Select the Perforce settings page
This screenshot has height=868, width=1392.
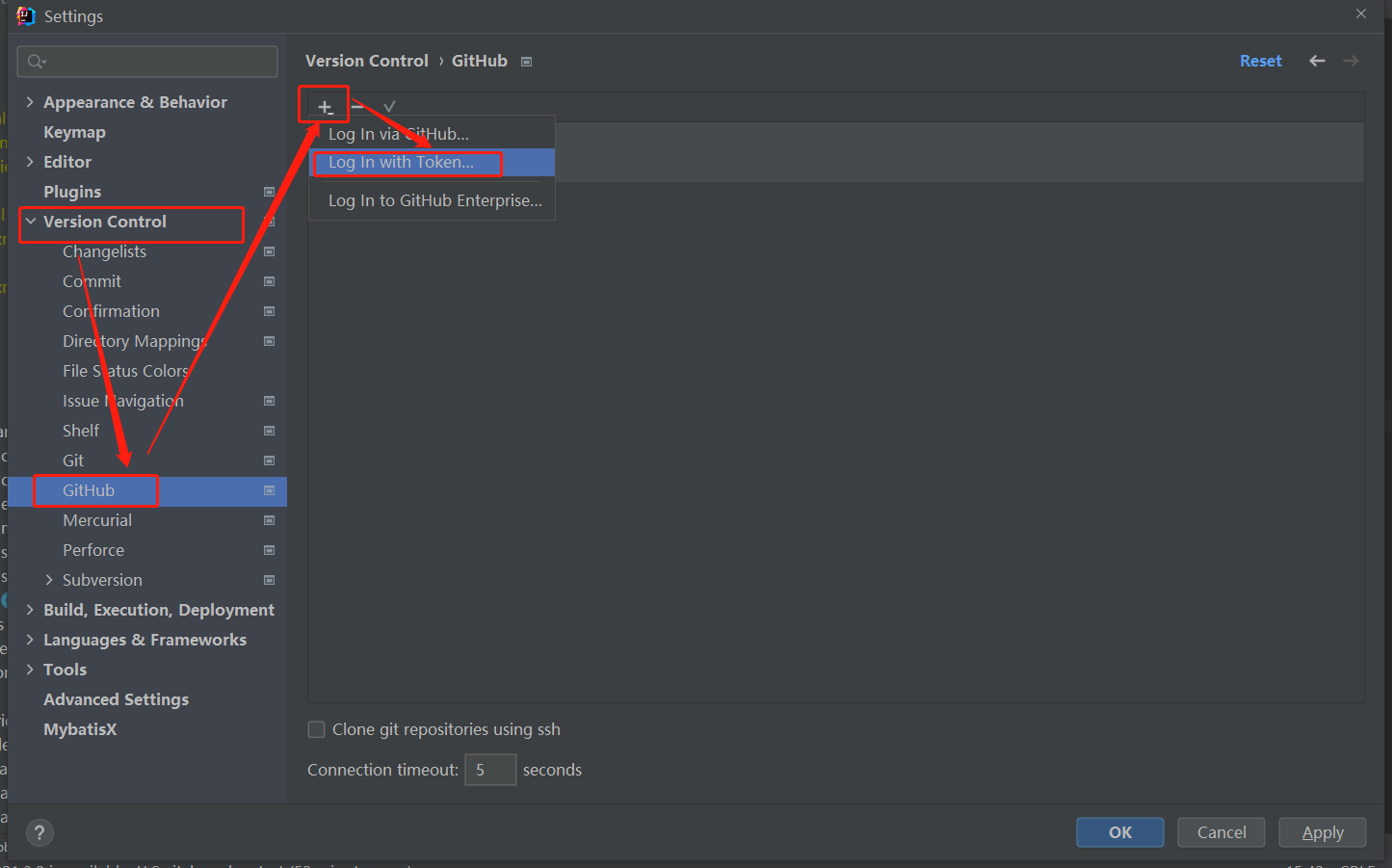[93, 550]
